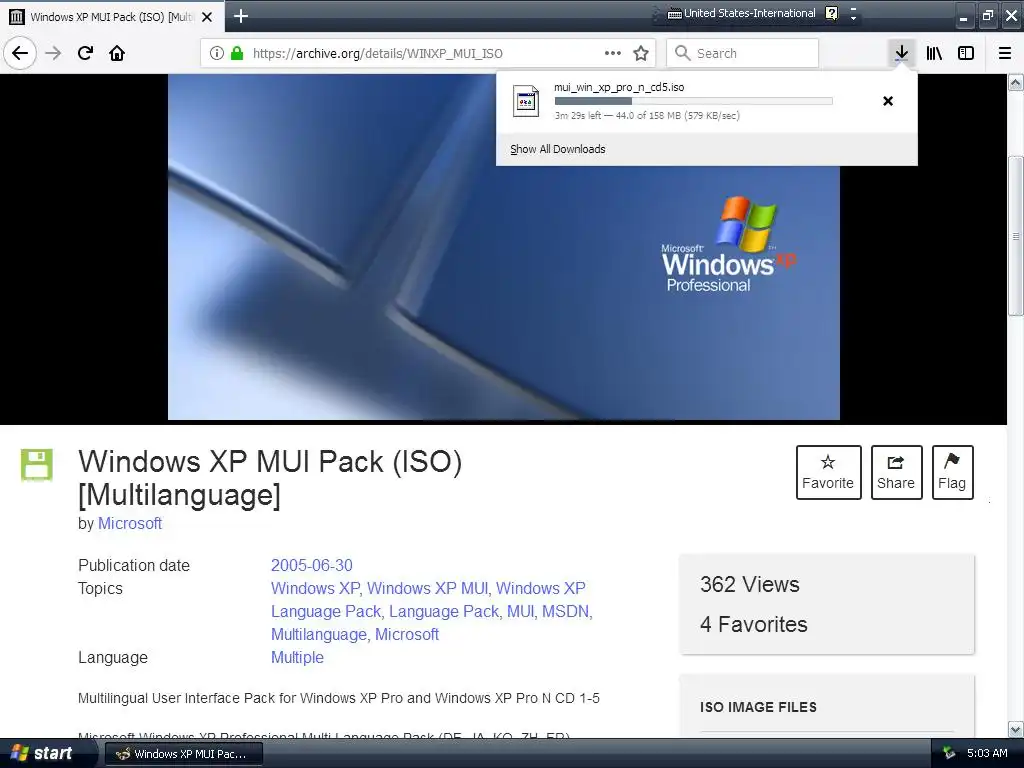The width and height of the screenshot is (1024, 768).
Task: Open the MSDN topic link
Action: pos(565,611)
